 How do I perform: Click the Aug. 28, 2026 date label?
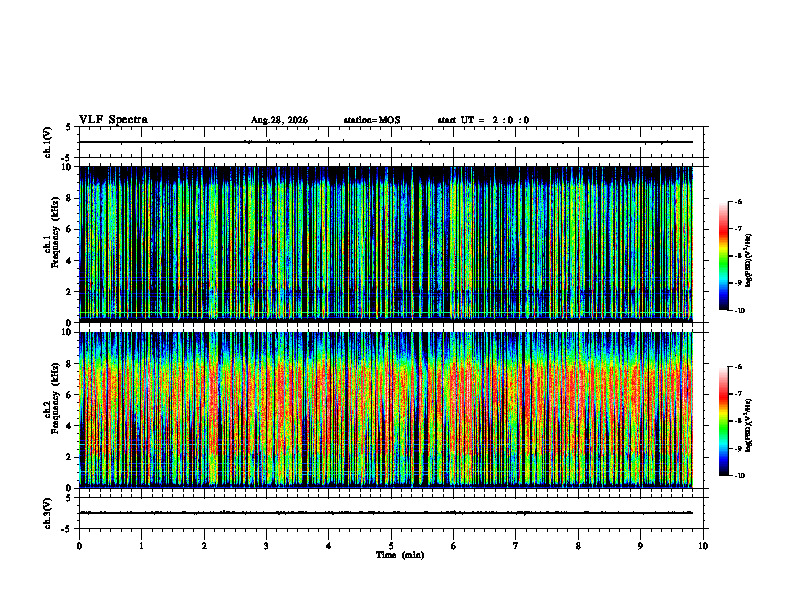click(x=279, y=120)
